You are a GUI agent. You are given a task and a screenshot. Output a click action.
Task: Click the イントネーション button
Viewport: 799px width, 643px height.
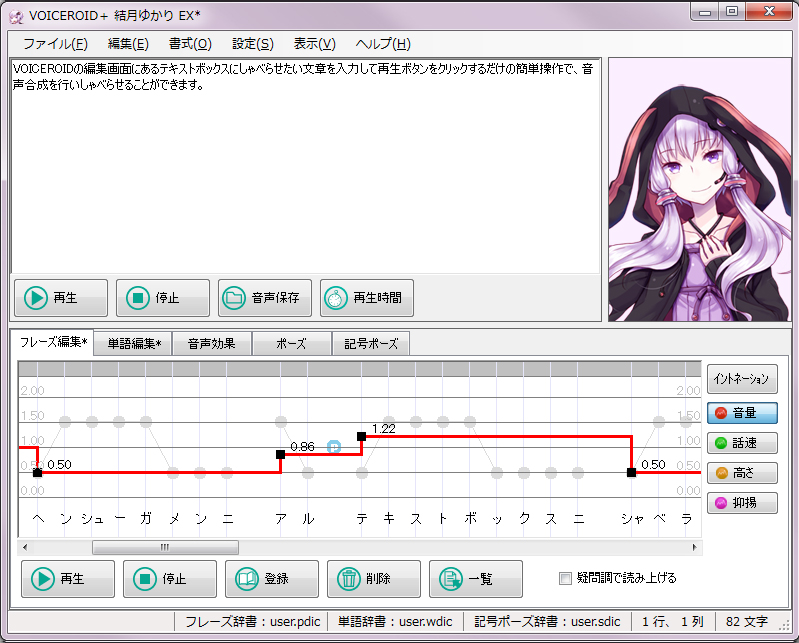pos(742,379)
